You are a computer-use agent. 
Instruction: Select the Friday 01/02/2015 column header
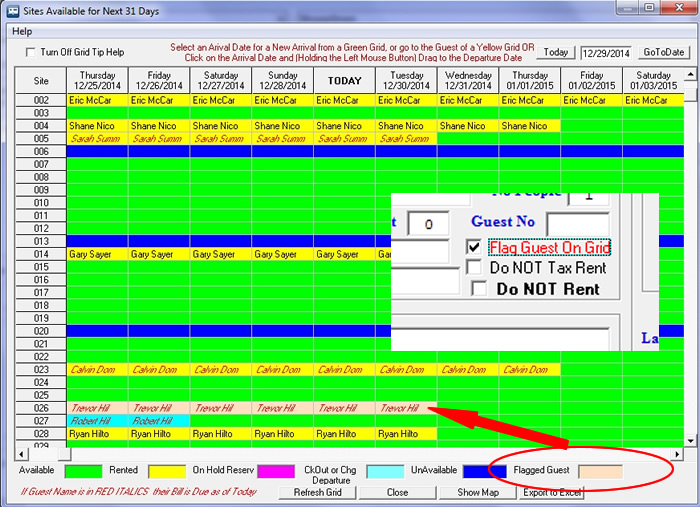coord(592,80)
